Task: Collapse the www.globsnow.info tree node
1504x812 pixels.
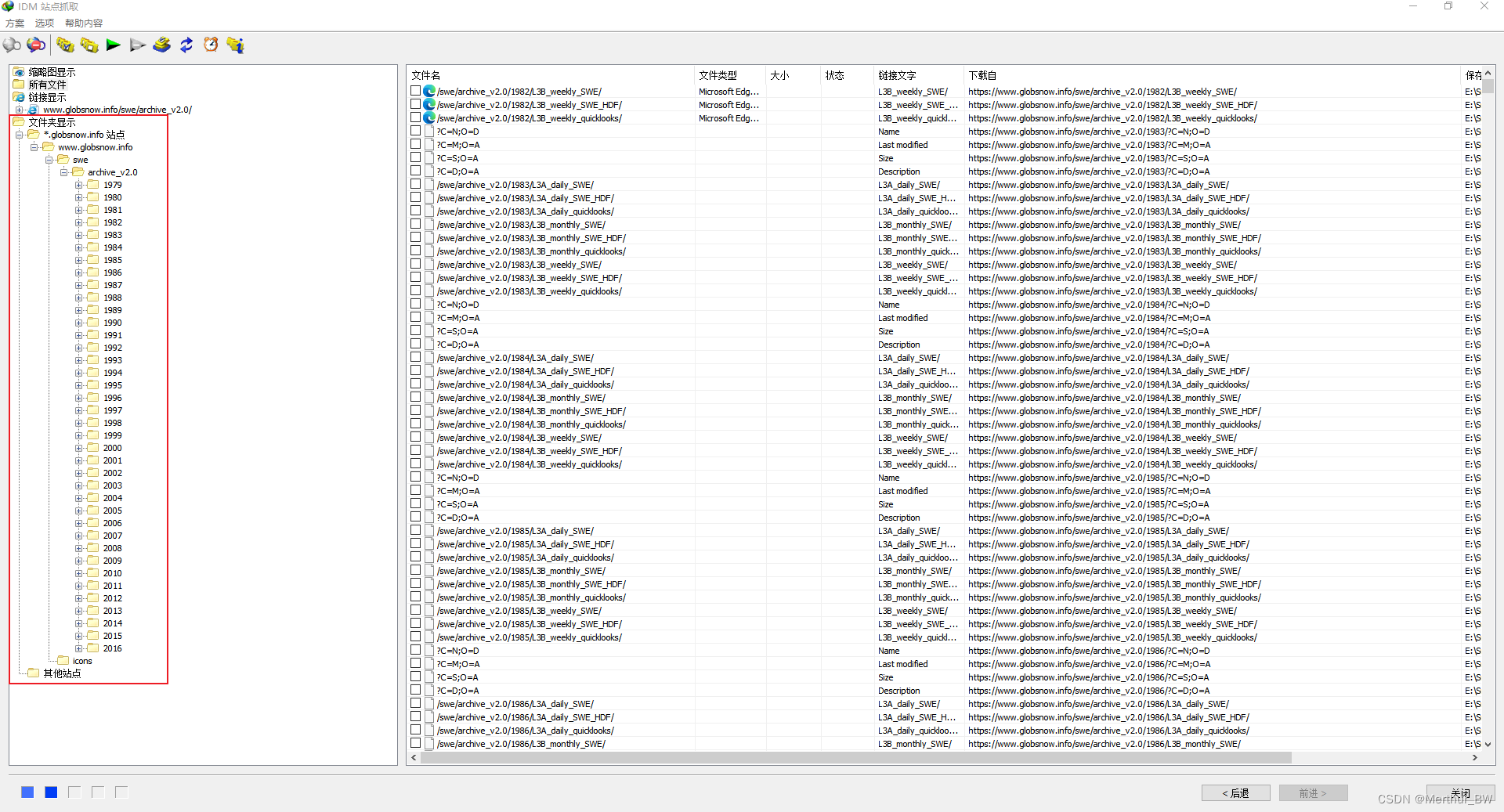Action: [34, 147]
